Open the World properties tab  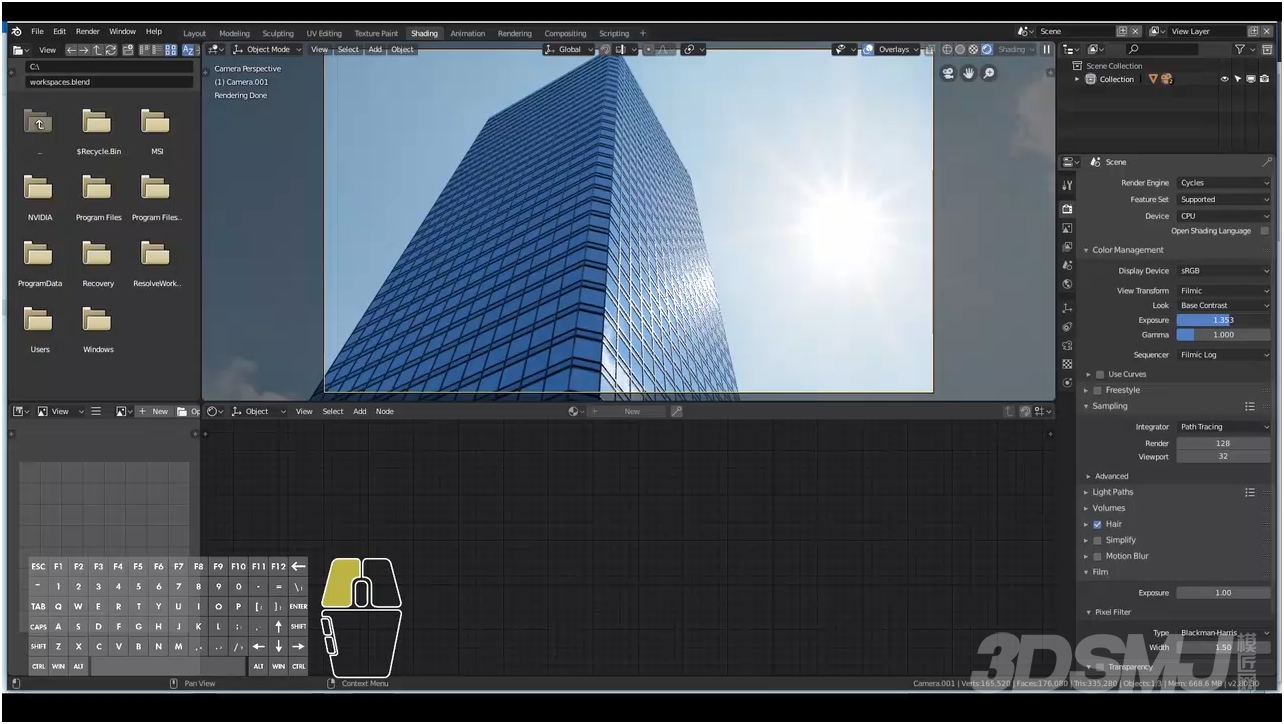coord(1067,285)
